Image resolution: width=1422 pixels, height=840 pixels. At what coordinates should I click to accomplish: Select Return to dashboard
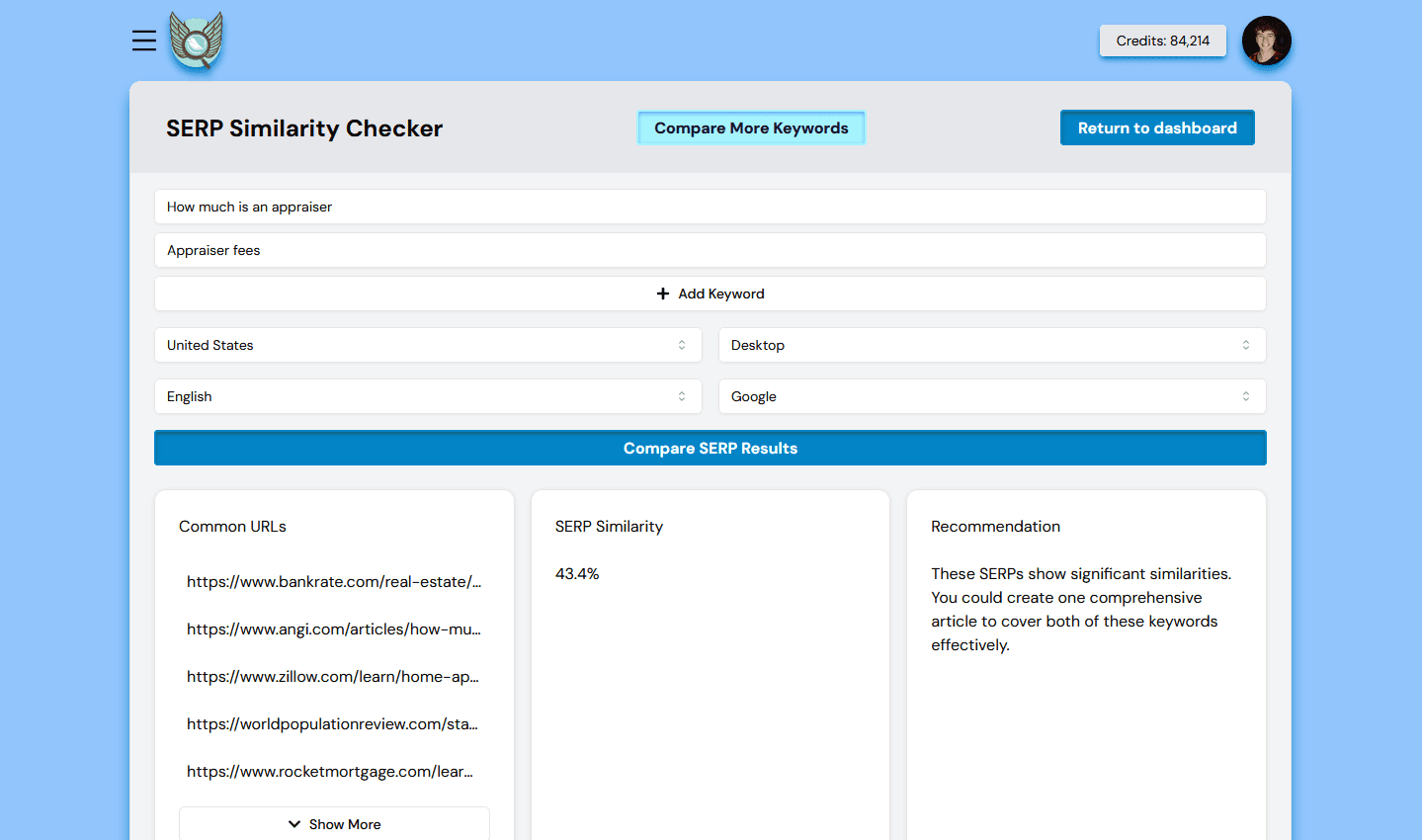[1157, 127]
